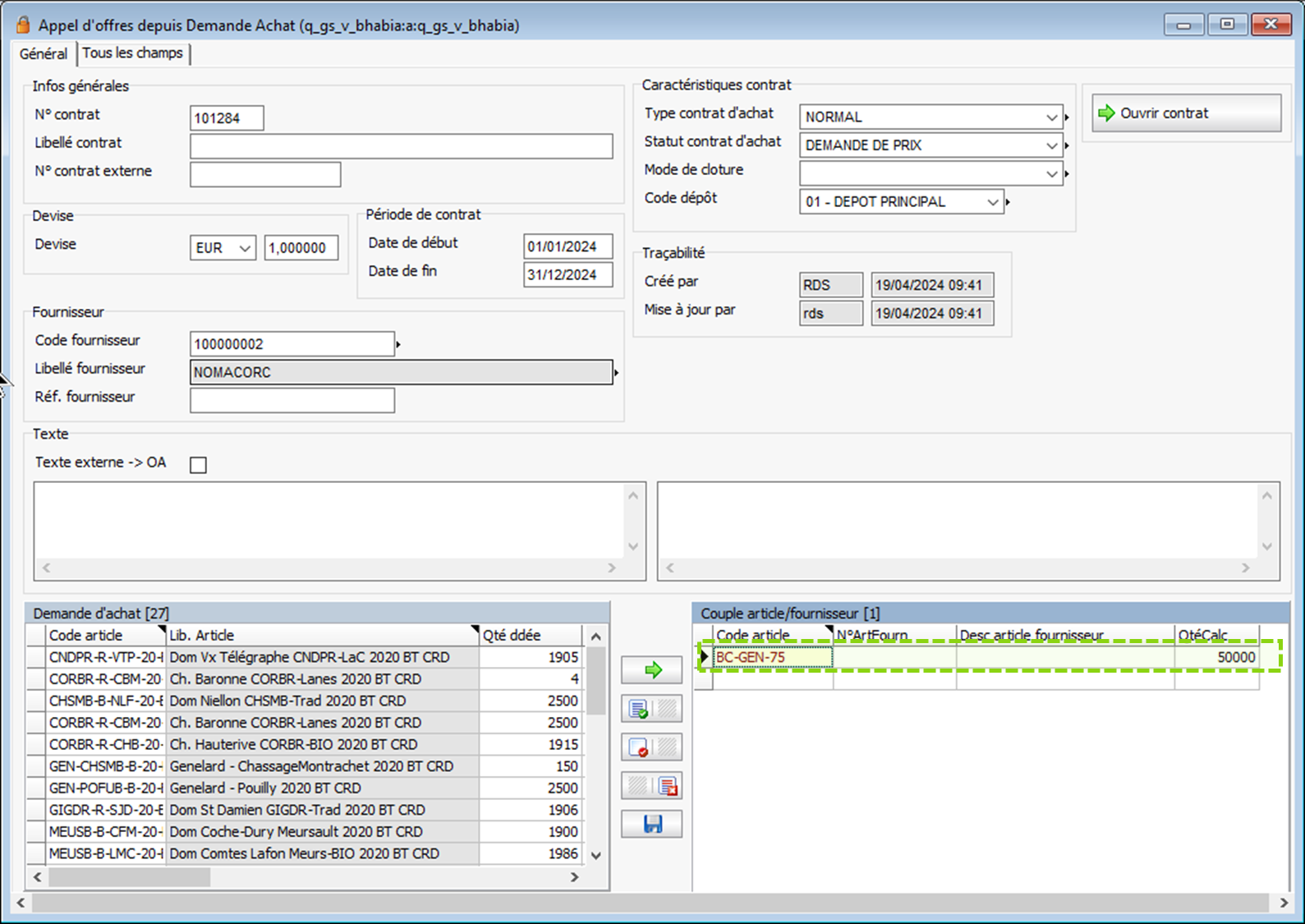Screen dimensions: 1305x924
Task: Switch to the Tous les champs tab
Action: point(133,53)
